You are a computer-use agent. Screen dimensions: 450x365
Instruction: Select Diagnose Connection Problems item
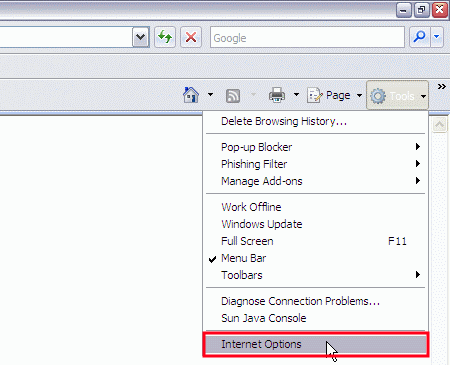point(315,301)
